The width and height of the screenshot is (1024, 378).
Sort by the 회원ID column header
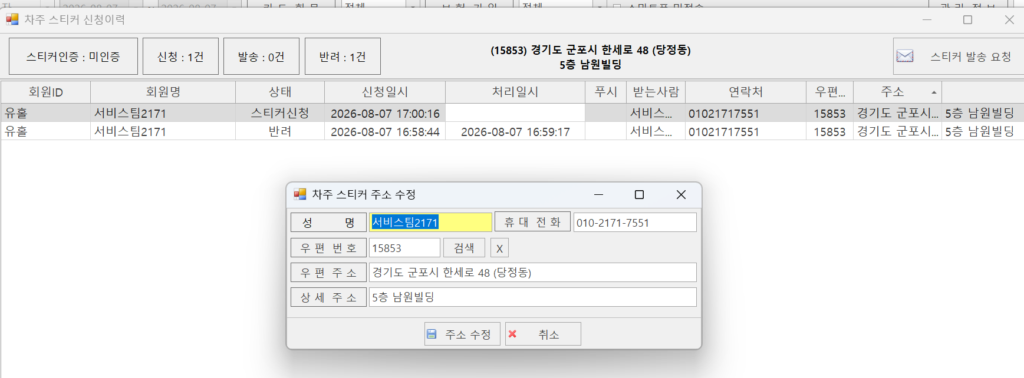click(x=46, y=92)
